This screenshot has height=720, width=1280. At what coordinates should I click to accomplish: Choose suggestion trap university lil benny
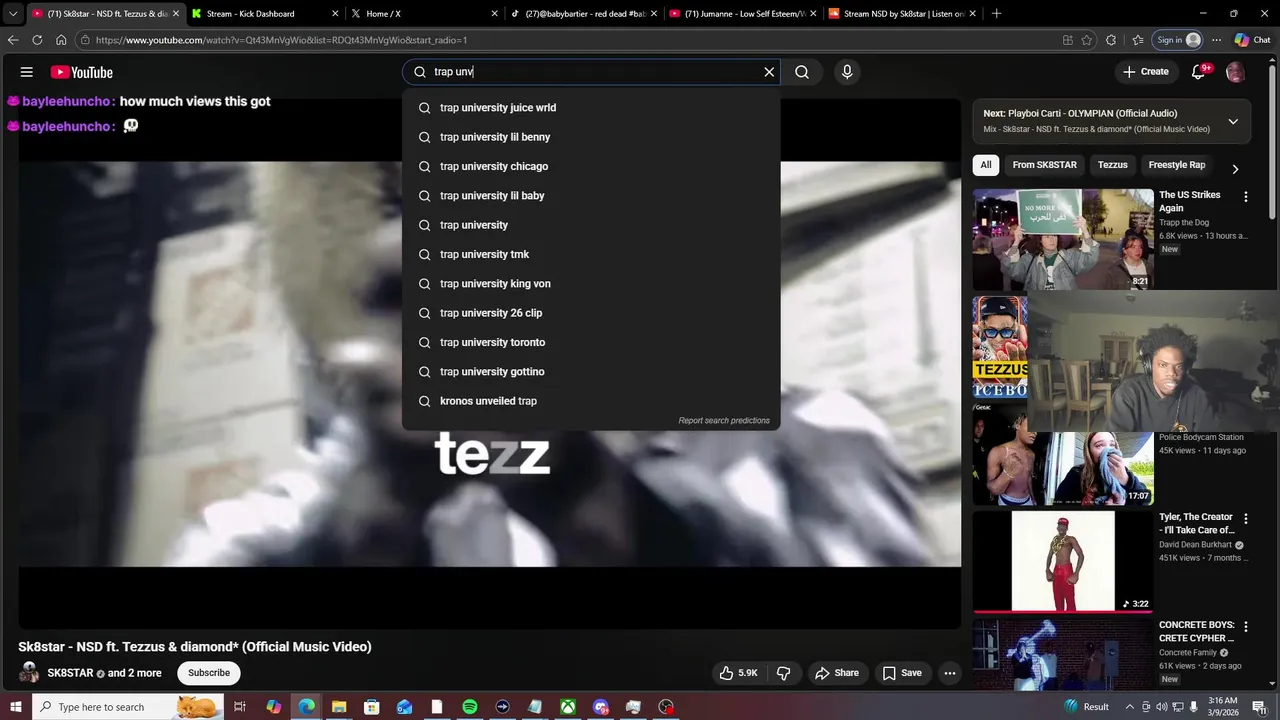[x=591, y=137]
